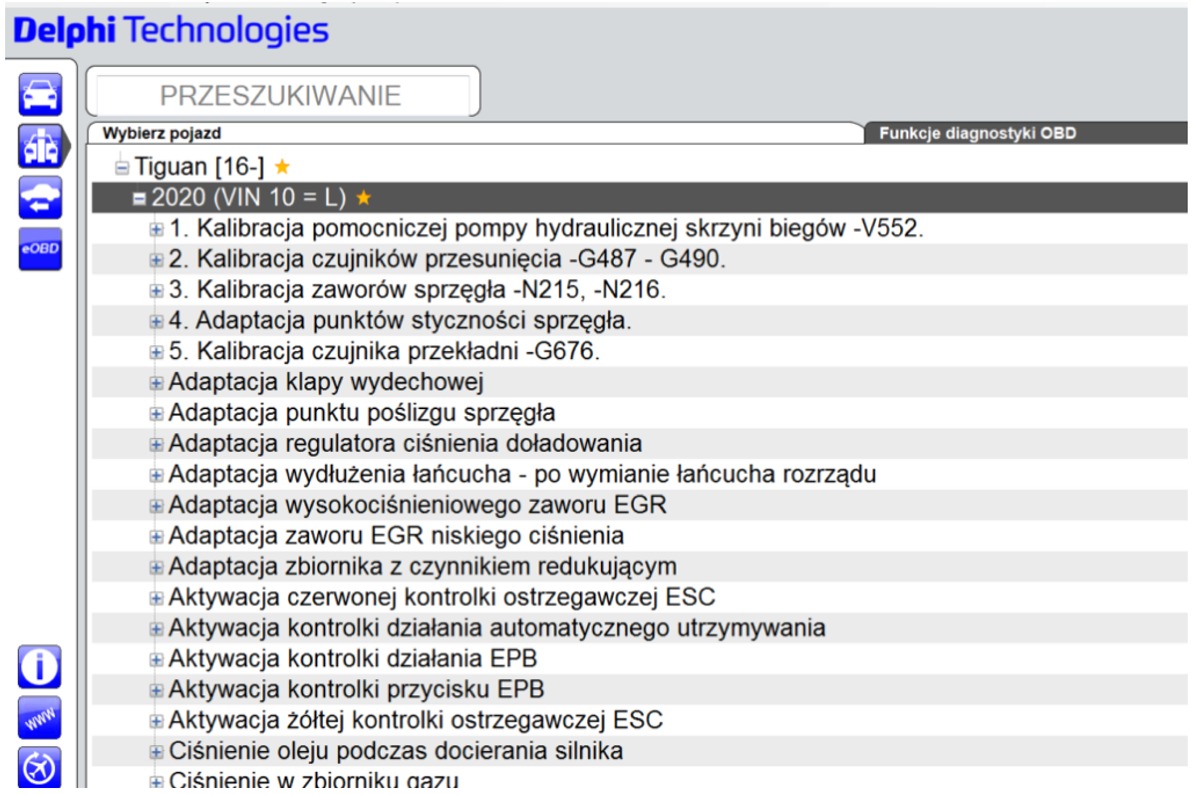Select Adaptacja zaworu EGR niskiego ciśnienia
Screen dimensions: 1197x795
coord(396,536)
